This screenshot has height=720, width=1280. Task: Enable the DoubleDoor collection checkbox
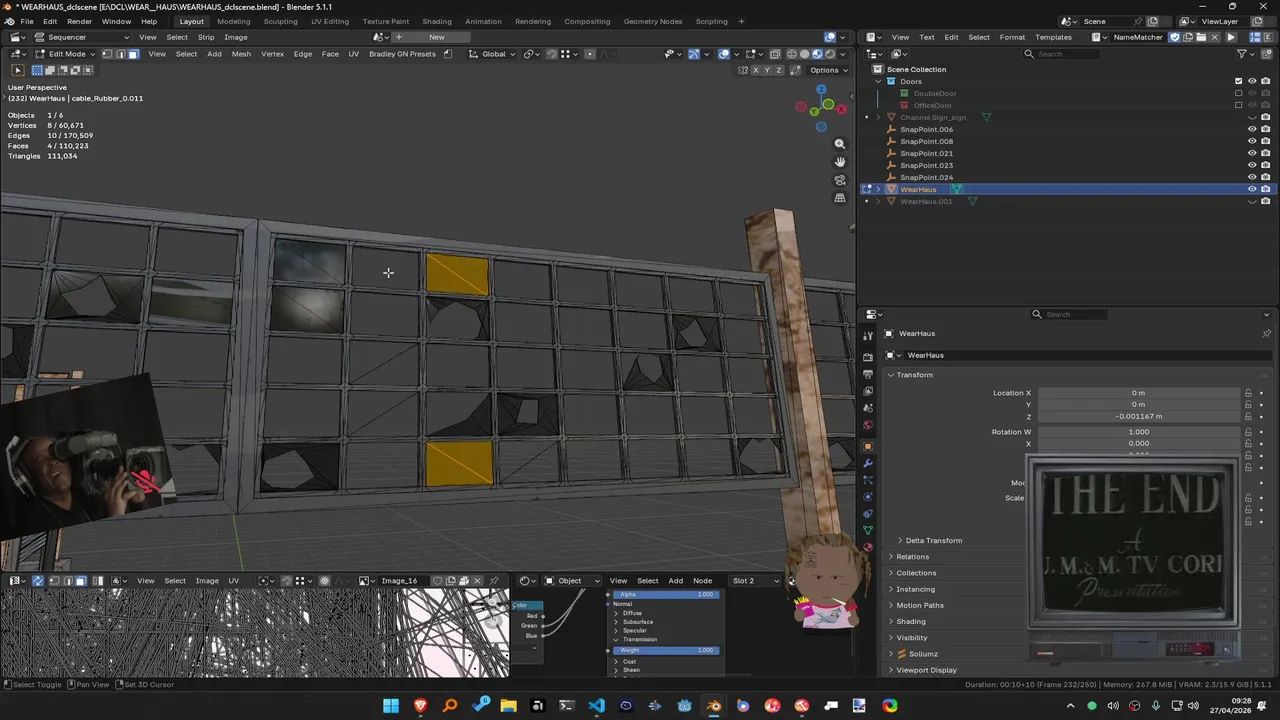coord(1238,93)
